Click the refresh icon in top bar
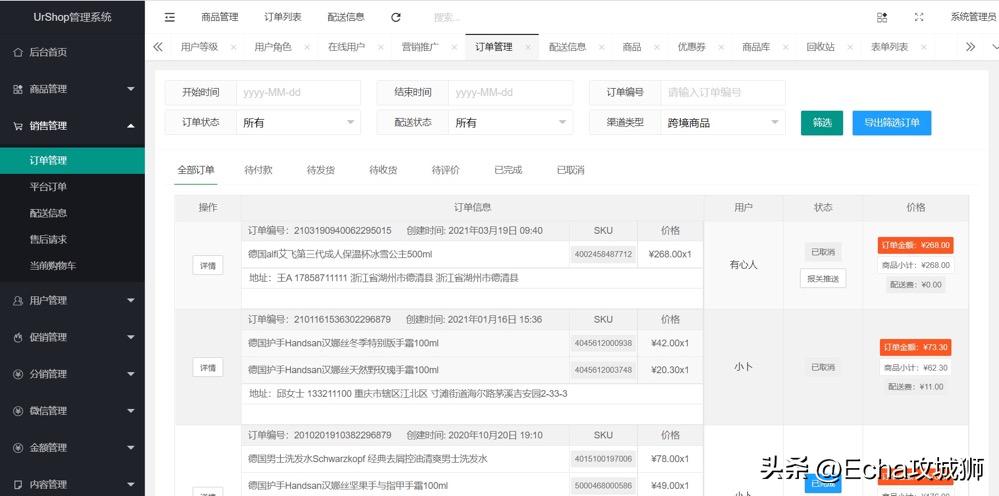This screenshot has width=999, height=496. 396,17
